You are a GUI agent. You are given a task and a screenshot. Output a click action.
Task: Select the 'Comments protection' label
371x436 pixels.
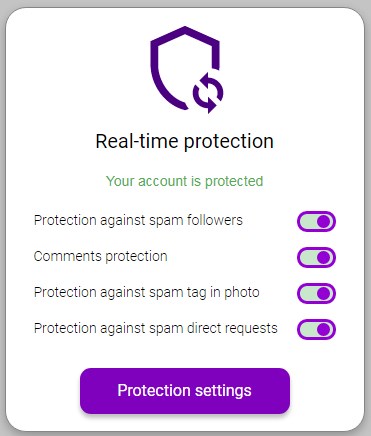click(x=101, y=257)
